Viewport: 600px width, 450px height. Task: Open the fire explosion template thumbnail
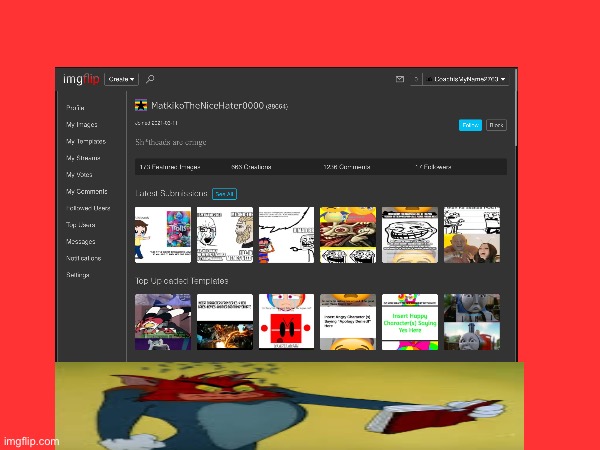pos(225,322)
